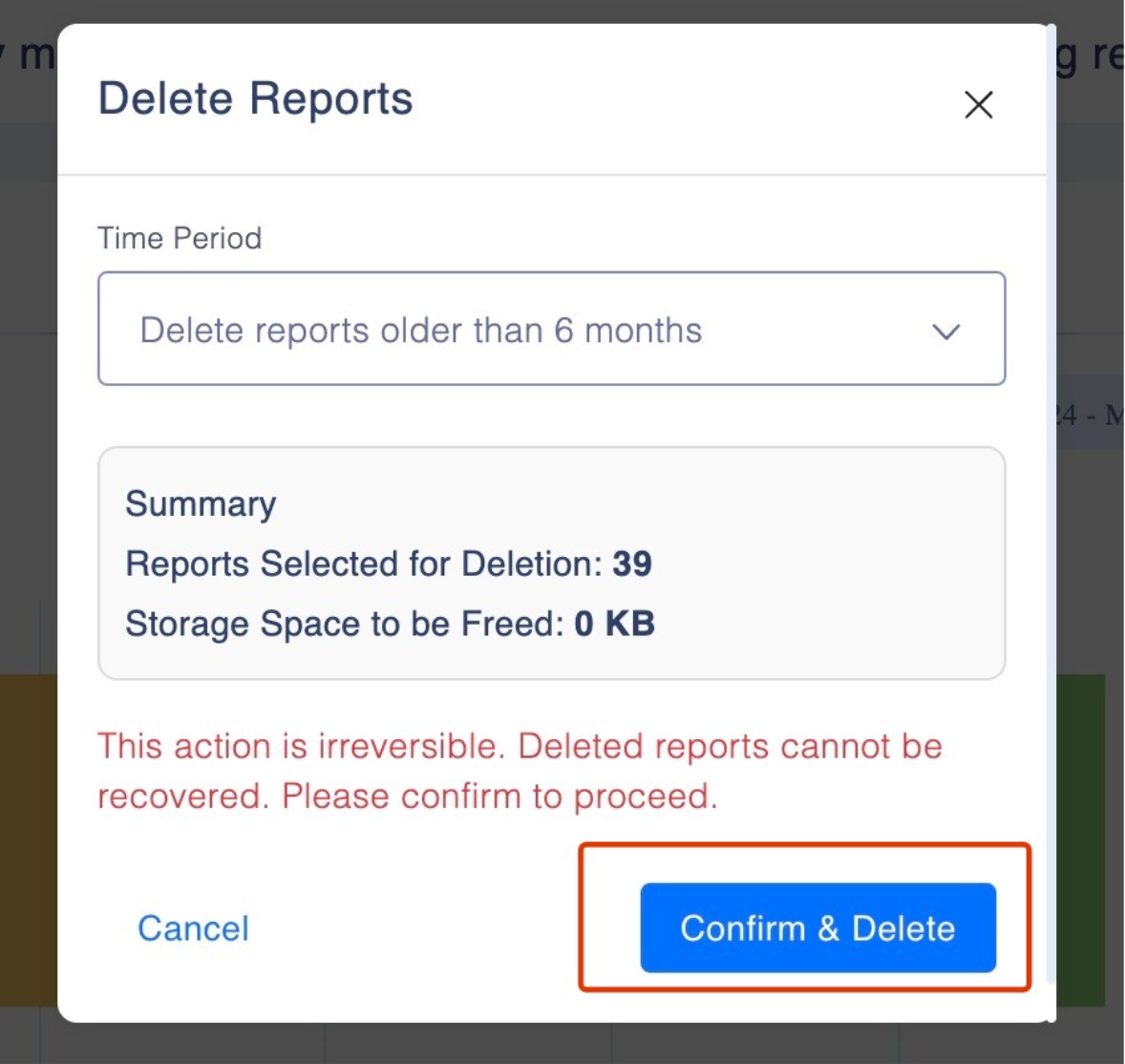This screenshot has width=1125, height=1064.
Task: Click the red irreversible action warning text
Action: tap(520, 771)
